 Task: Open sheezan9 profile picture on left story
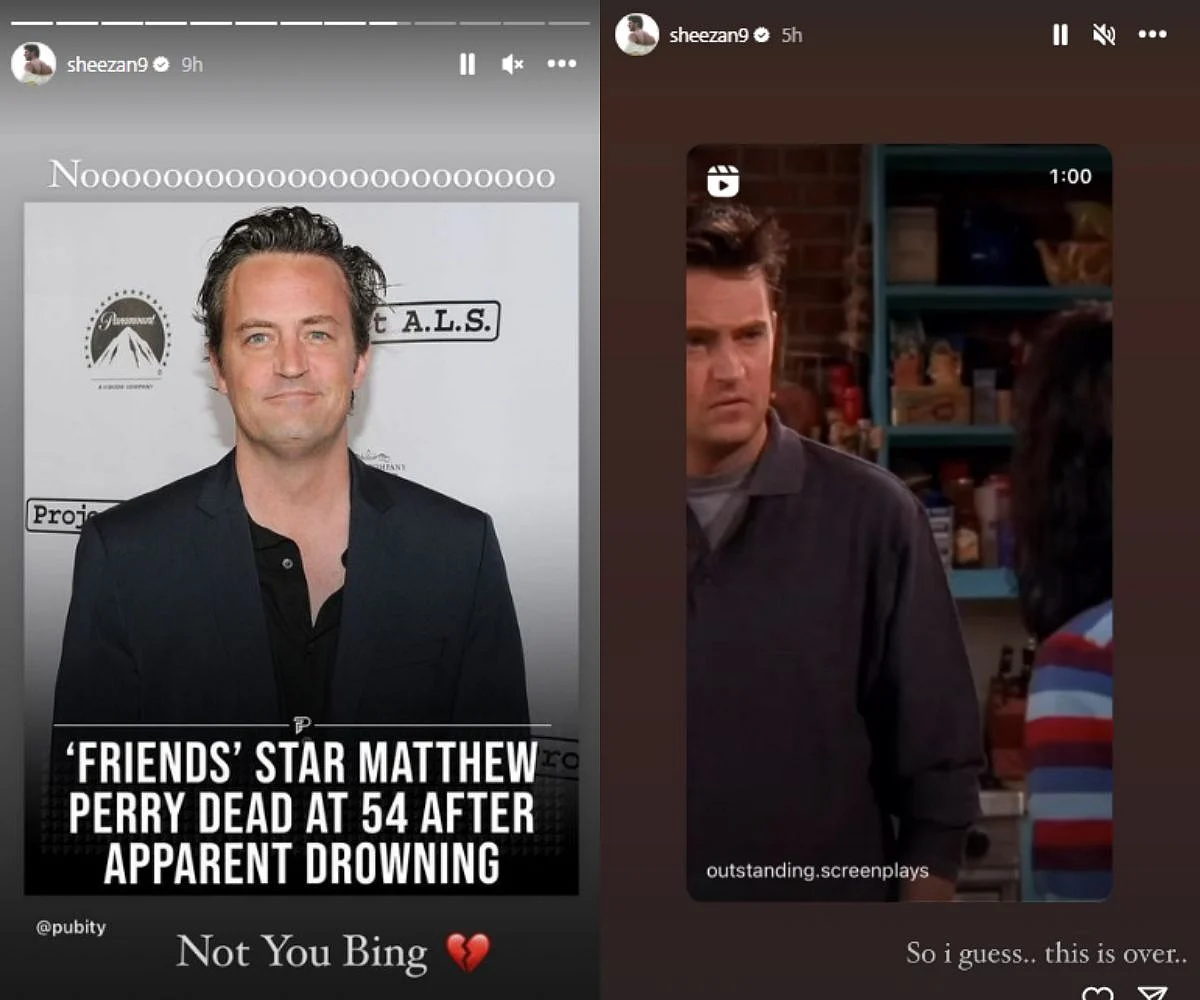point(33,63)
